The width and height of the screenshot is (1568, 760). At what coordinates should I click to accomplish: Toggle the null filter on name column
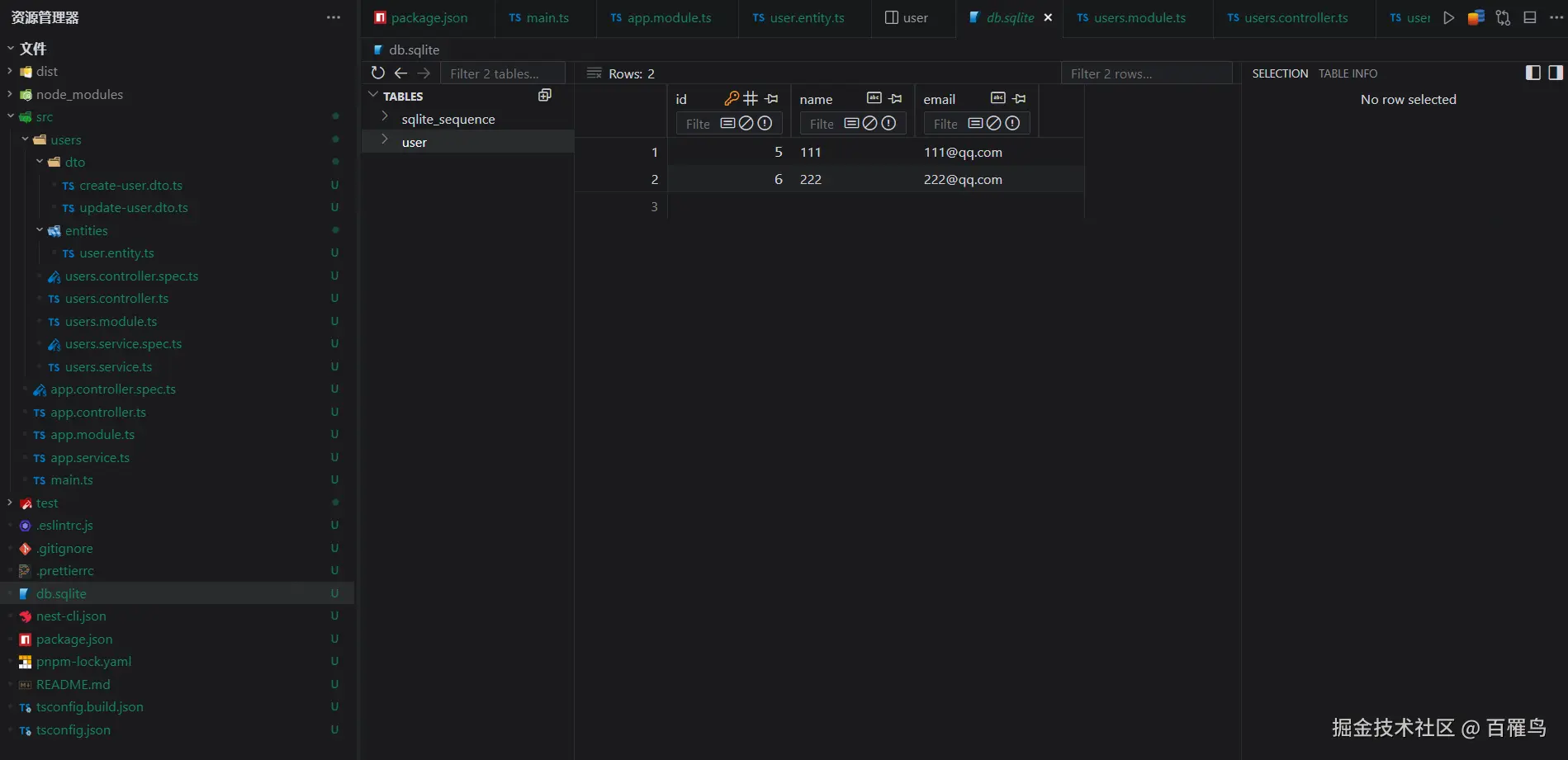[x=870, y=123]
